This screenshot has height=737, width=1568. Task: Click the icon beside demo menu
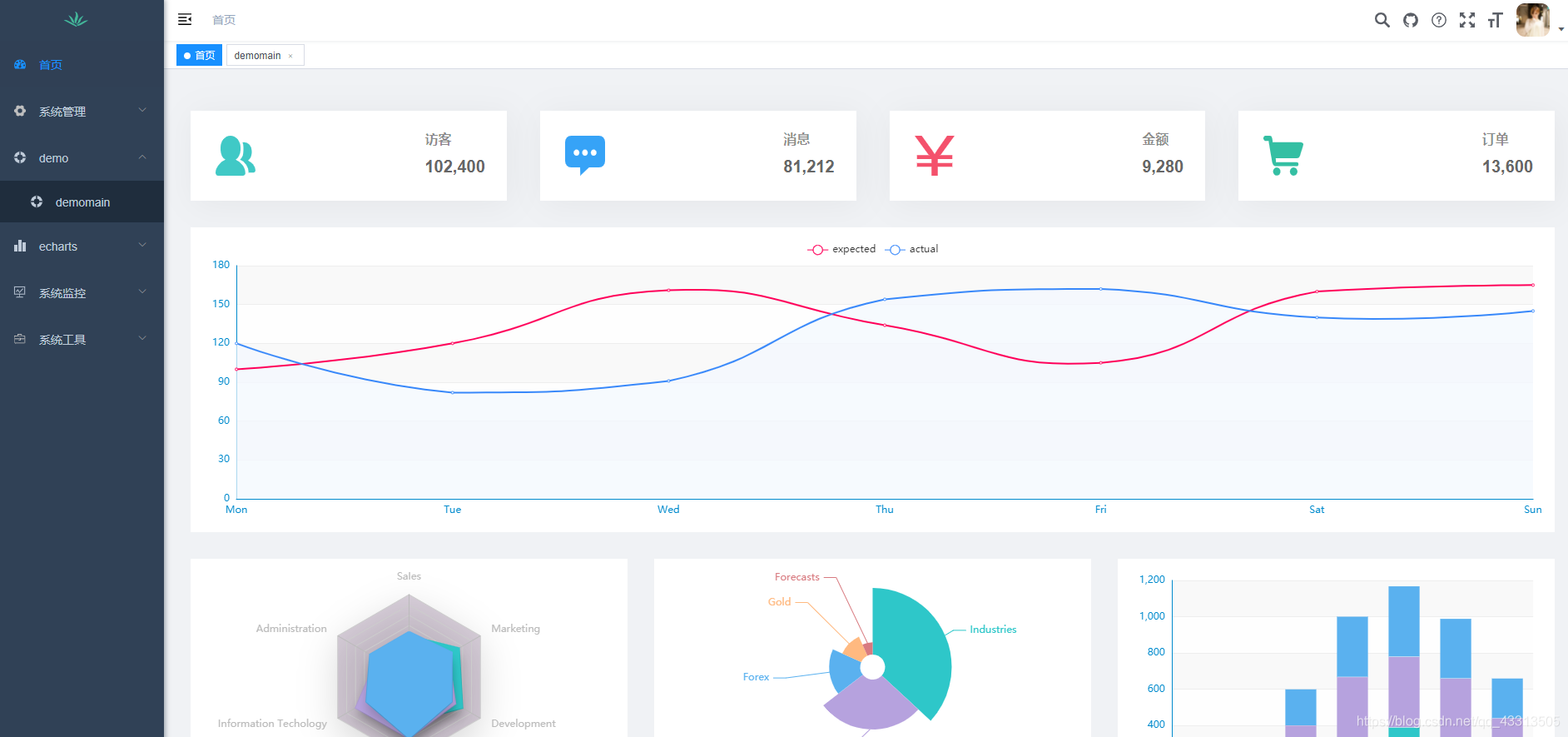coord(20,157)
